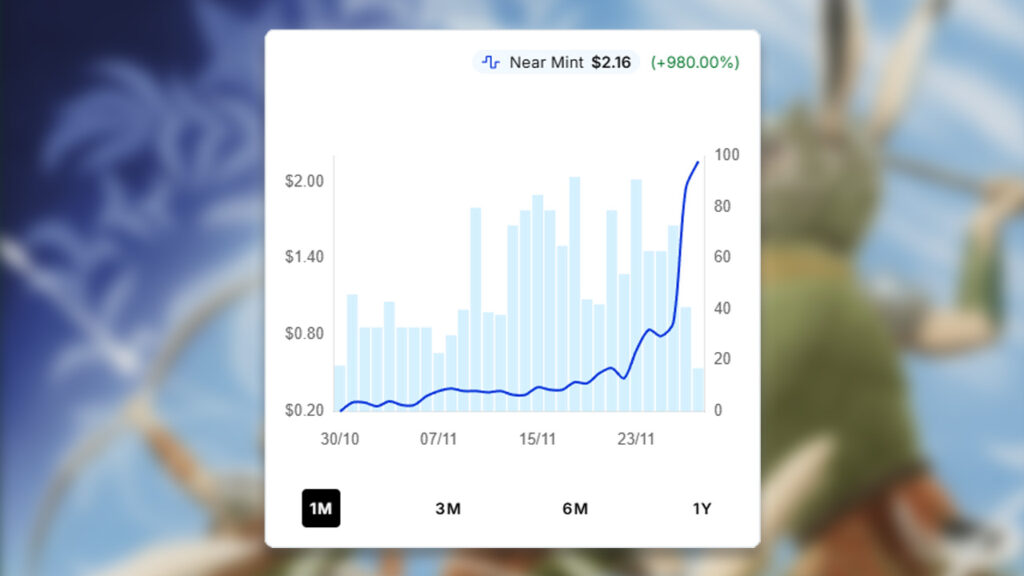The image size is (1024, 576).
Task: Click the Near Mint line series icon
Action: click(x=490, y=62)
